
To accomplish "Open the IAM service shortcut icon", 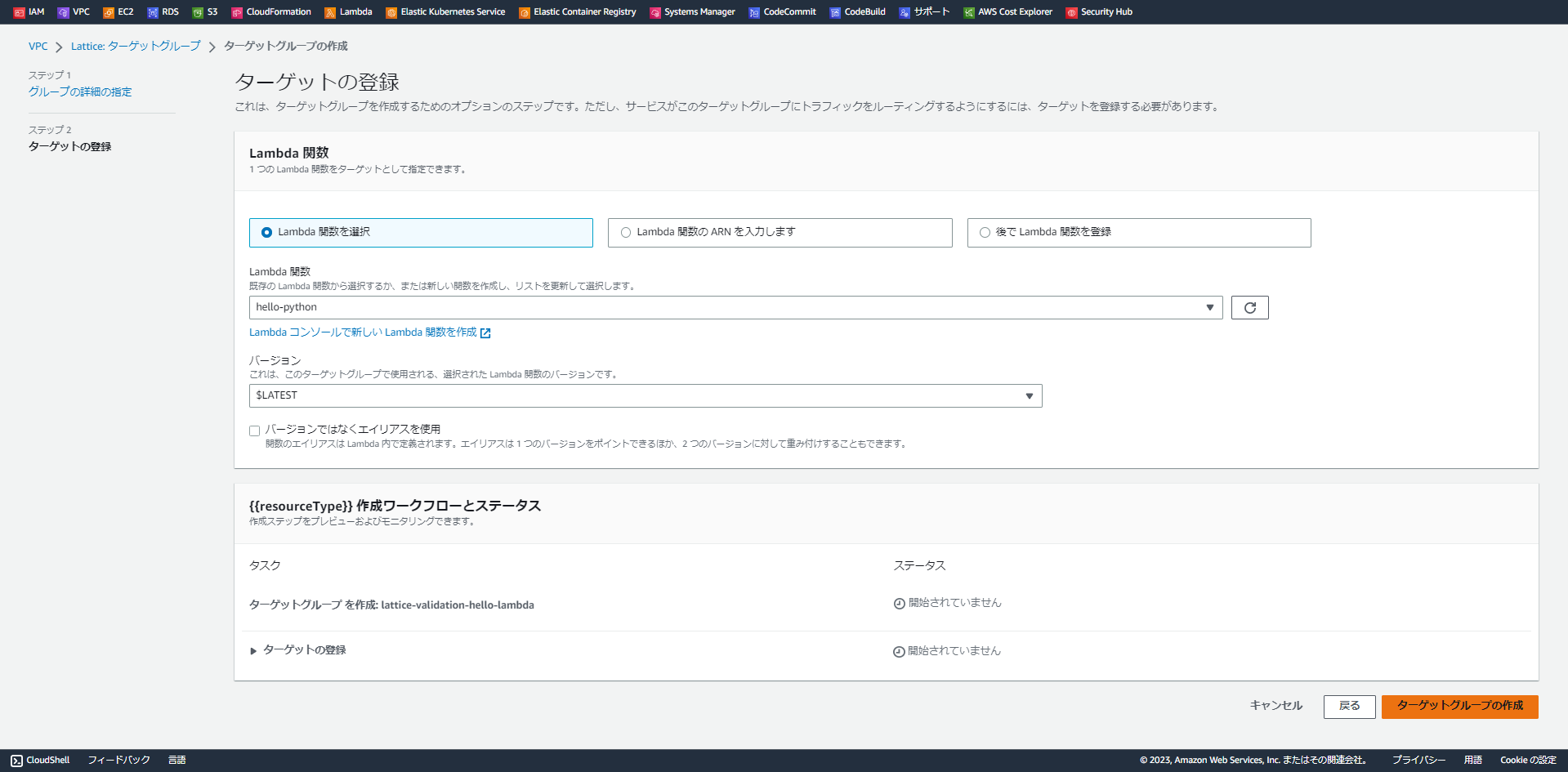I will [x=20, y=12].
